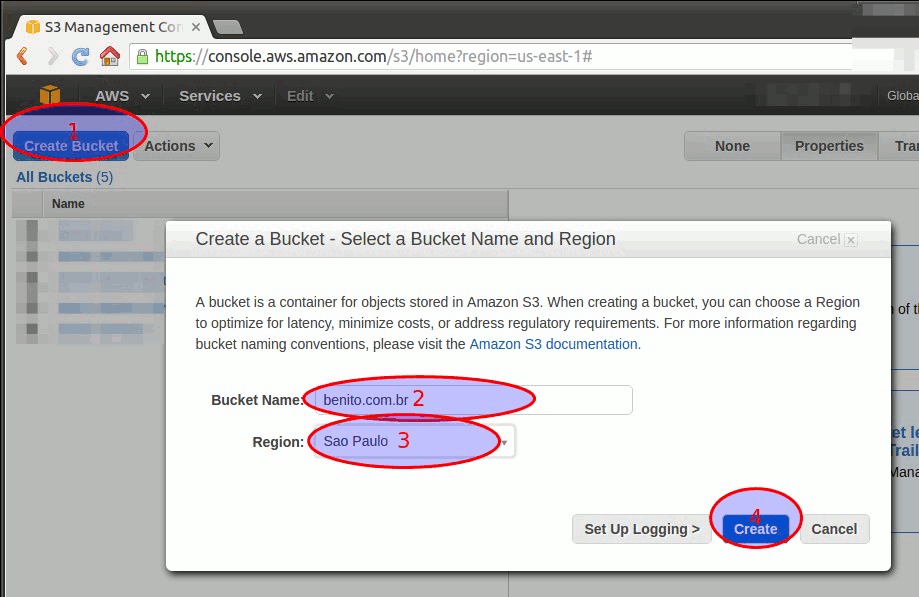Switch to the Properties panel tab
This screenshot has height=597, width=919.
click(828, 146)
